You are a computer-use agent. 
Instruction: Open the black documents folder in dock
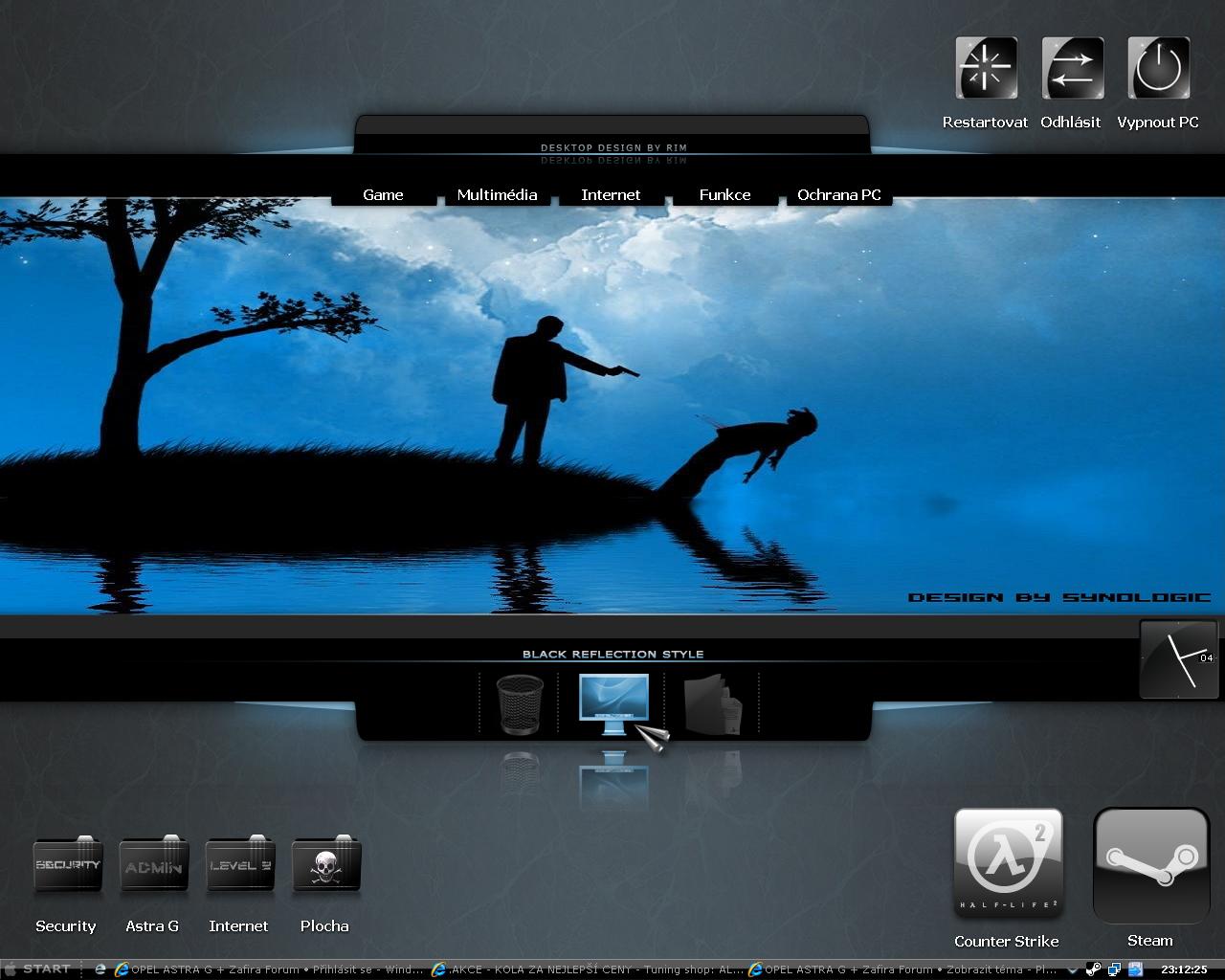click(x=712, y=704)
